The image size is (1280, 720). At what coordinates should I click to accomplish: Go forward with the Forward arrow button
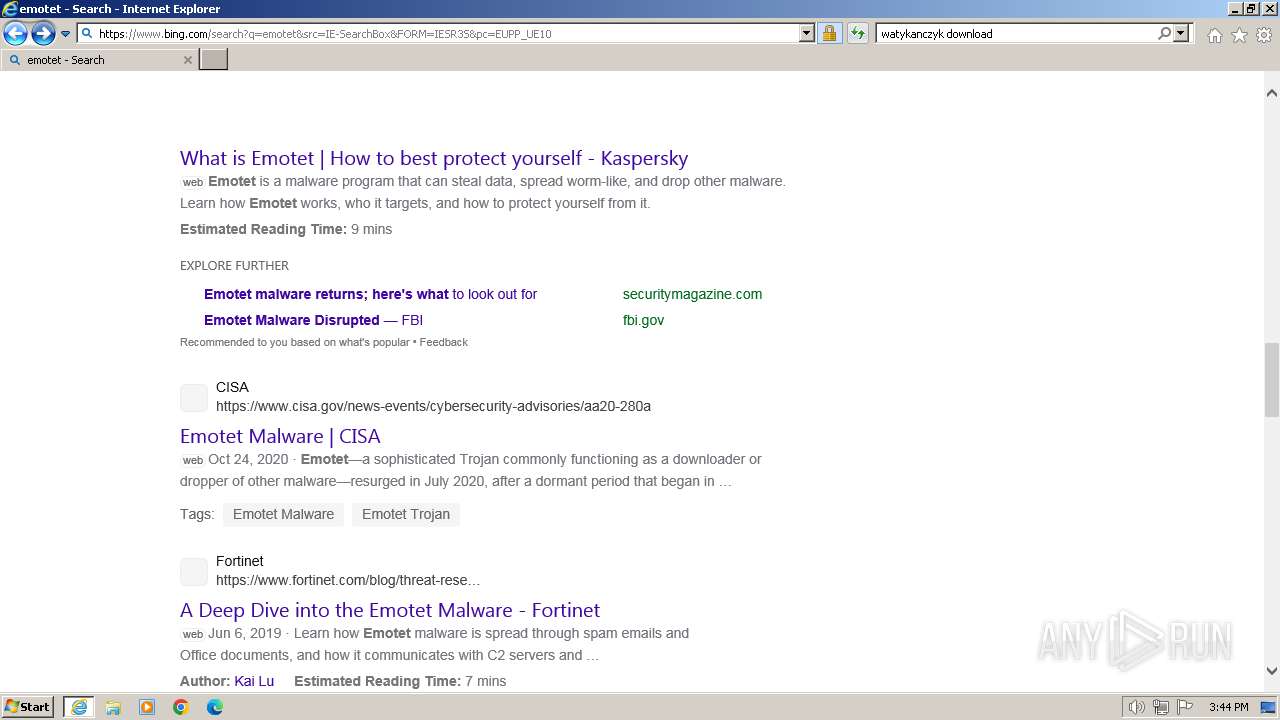(x=42, y=34)
